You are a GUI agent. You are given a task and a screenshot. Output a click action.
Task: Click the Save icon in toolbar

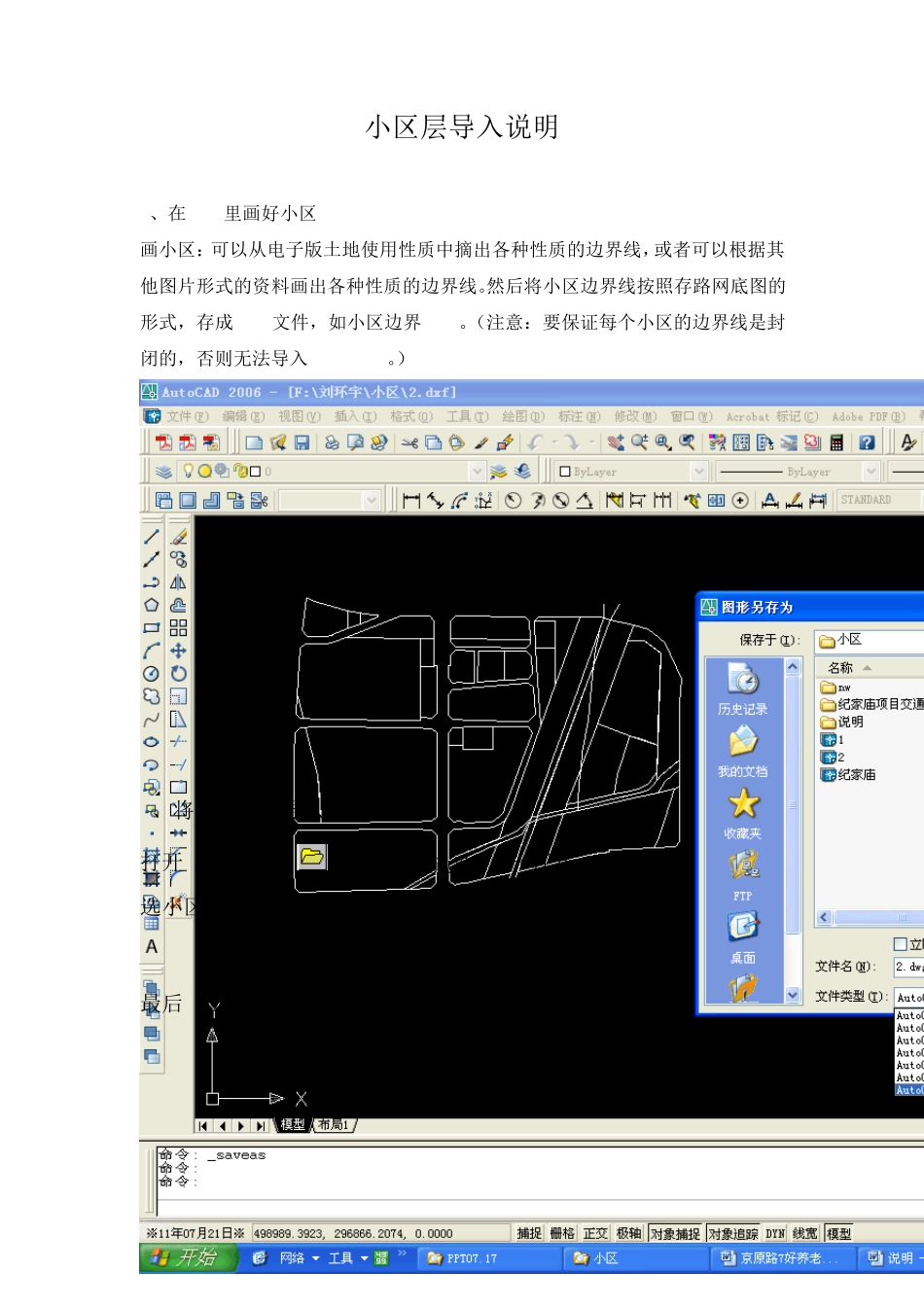(302, 443)
